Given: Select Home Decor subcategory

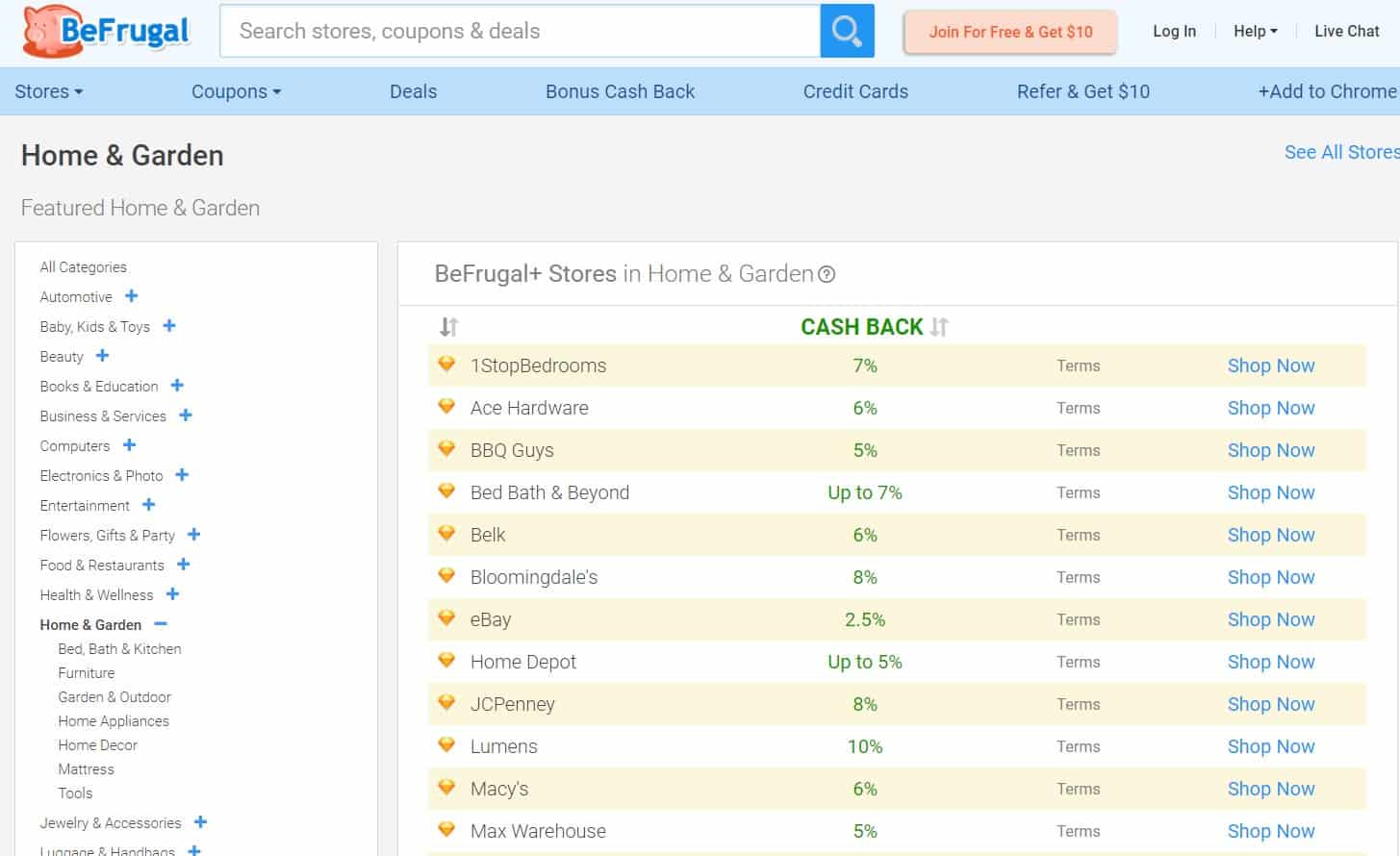Looking at the screenshot, I should pos(97,745).
